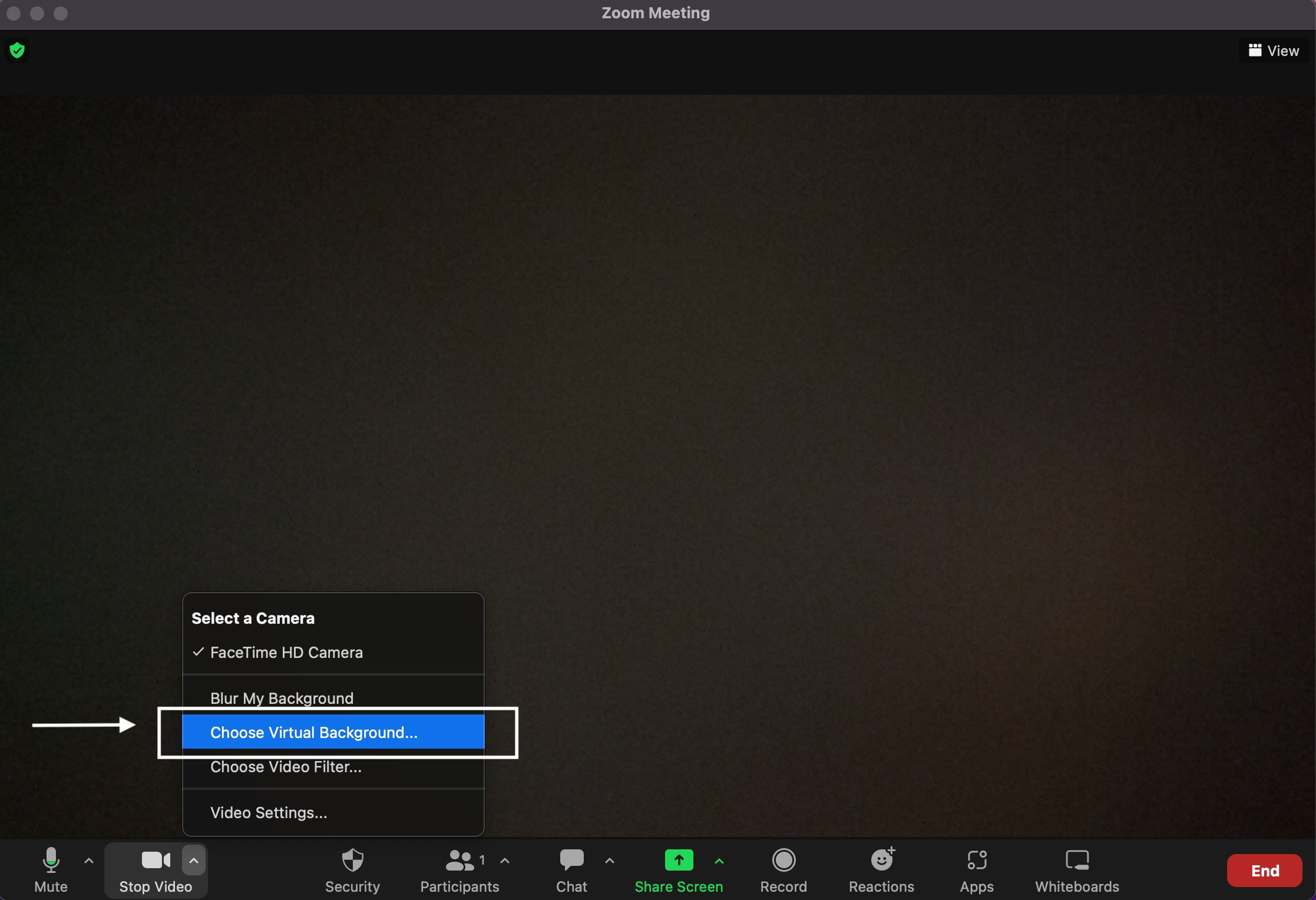Viewport: 1316px width, 900px height.
Task: Click the red End button
Action: (x=1264, y=870)
